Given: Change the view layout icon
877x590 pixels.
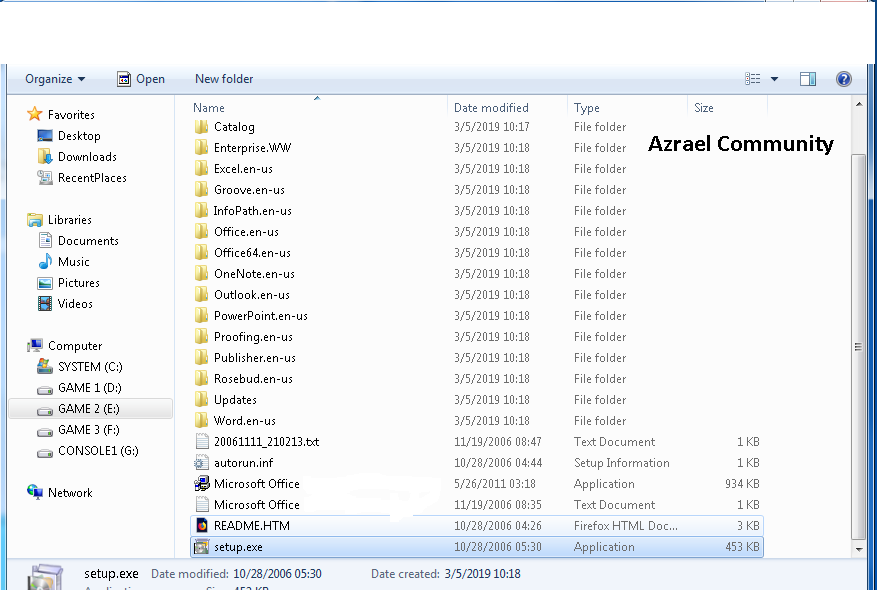Looking at the screenshot, I should (752, 79).
